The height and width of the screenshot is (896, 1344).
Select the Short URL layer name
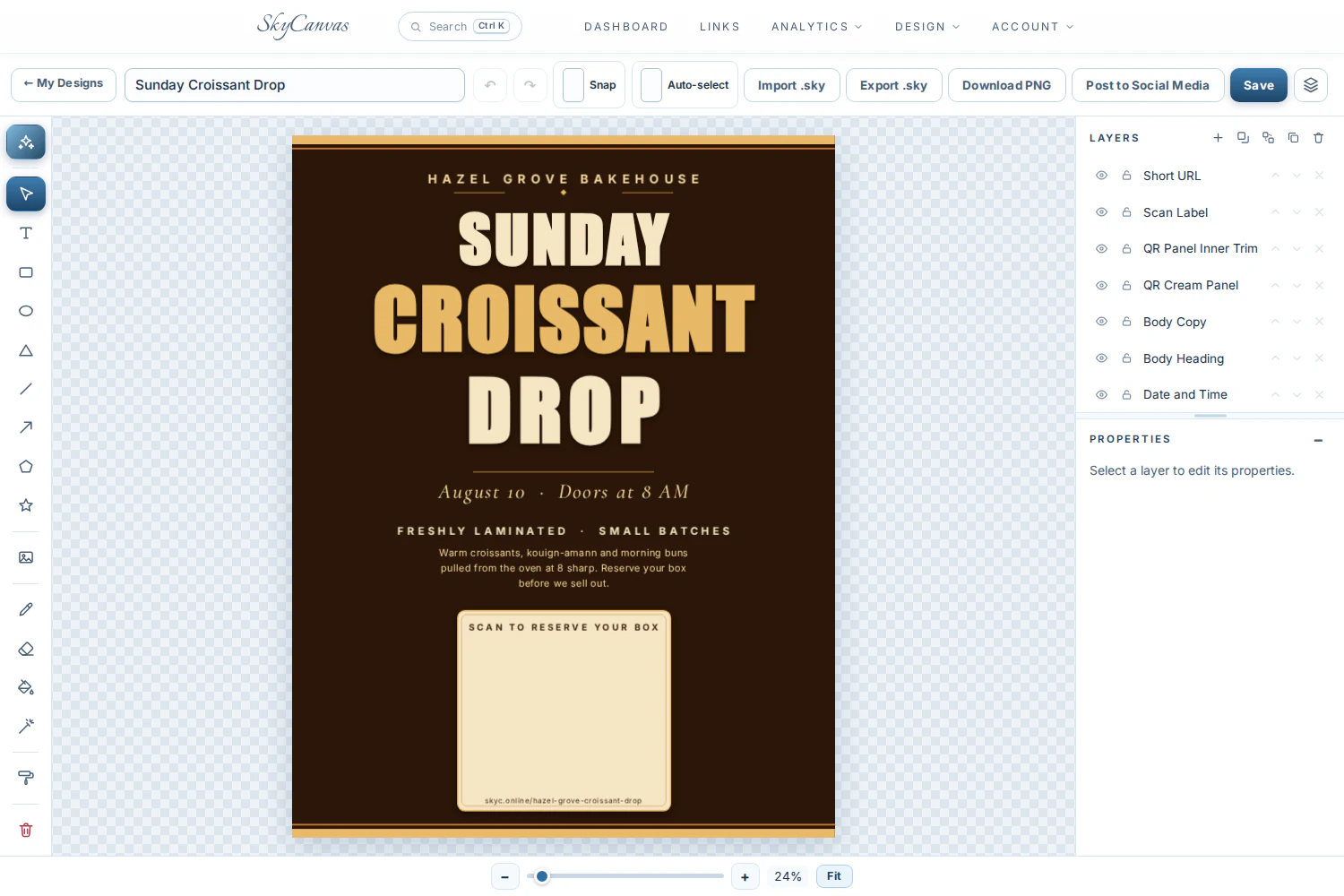coord(1172,176)
